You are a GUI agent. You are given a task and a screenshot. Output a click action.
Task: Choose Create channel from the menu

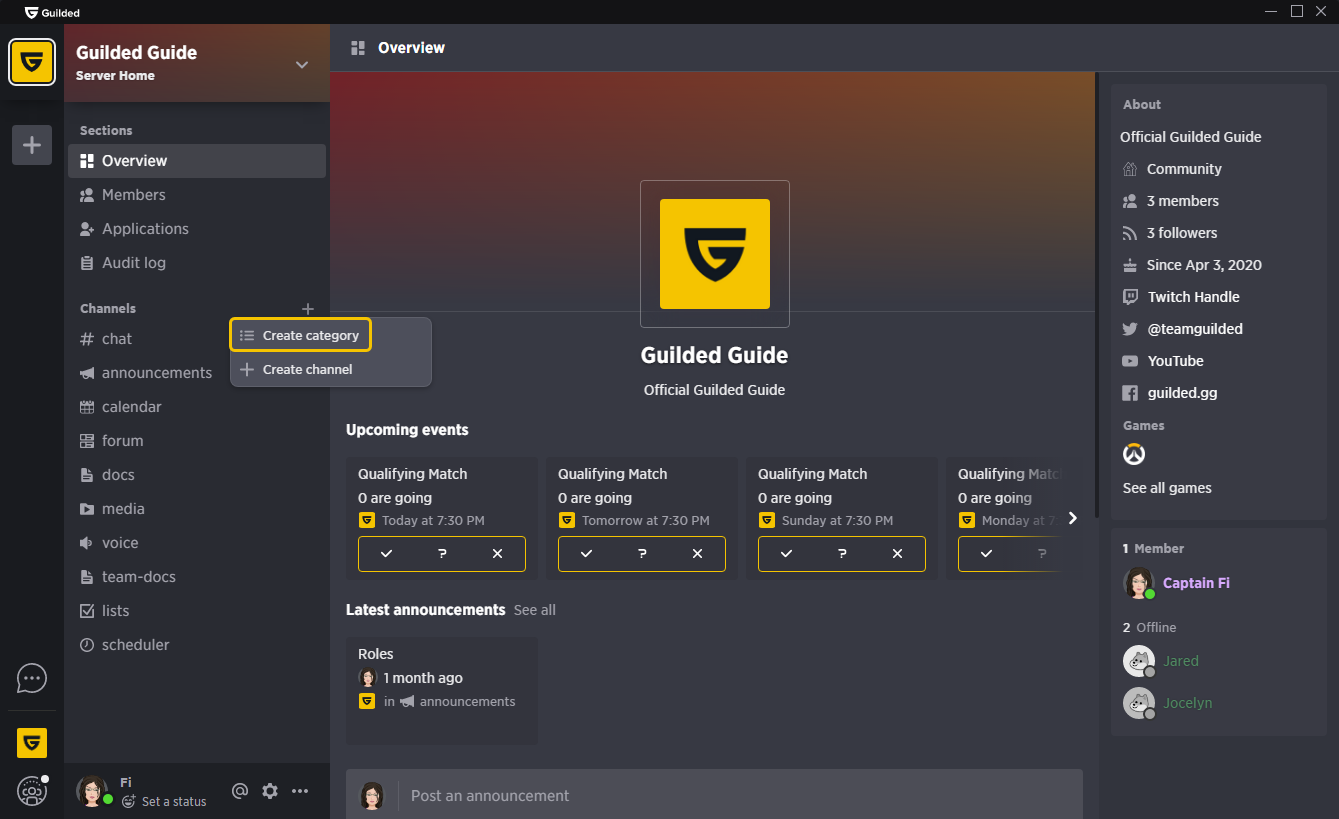331,369
